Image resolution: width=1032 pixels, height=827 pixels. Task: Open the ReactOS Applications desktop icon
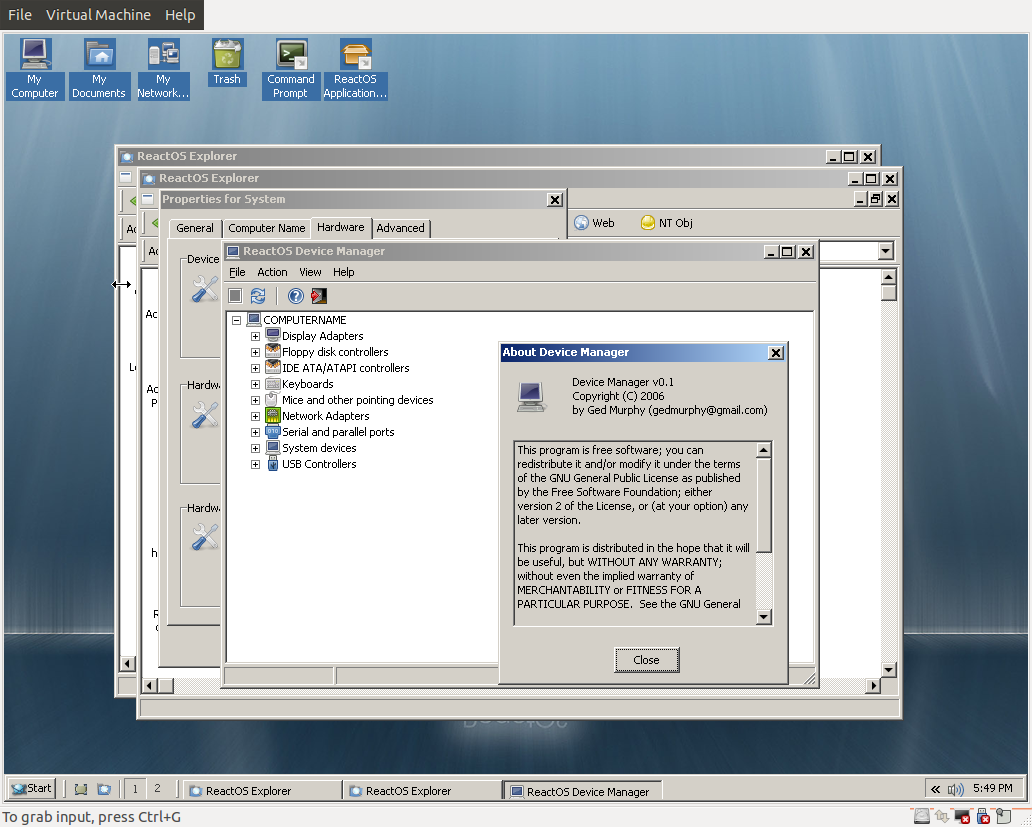355,55
